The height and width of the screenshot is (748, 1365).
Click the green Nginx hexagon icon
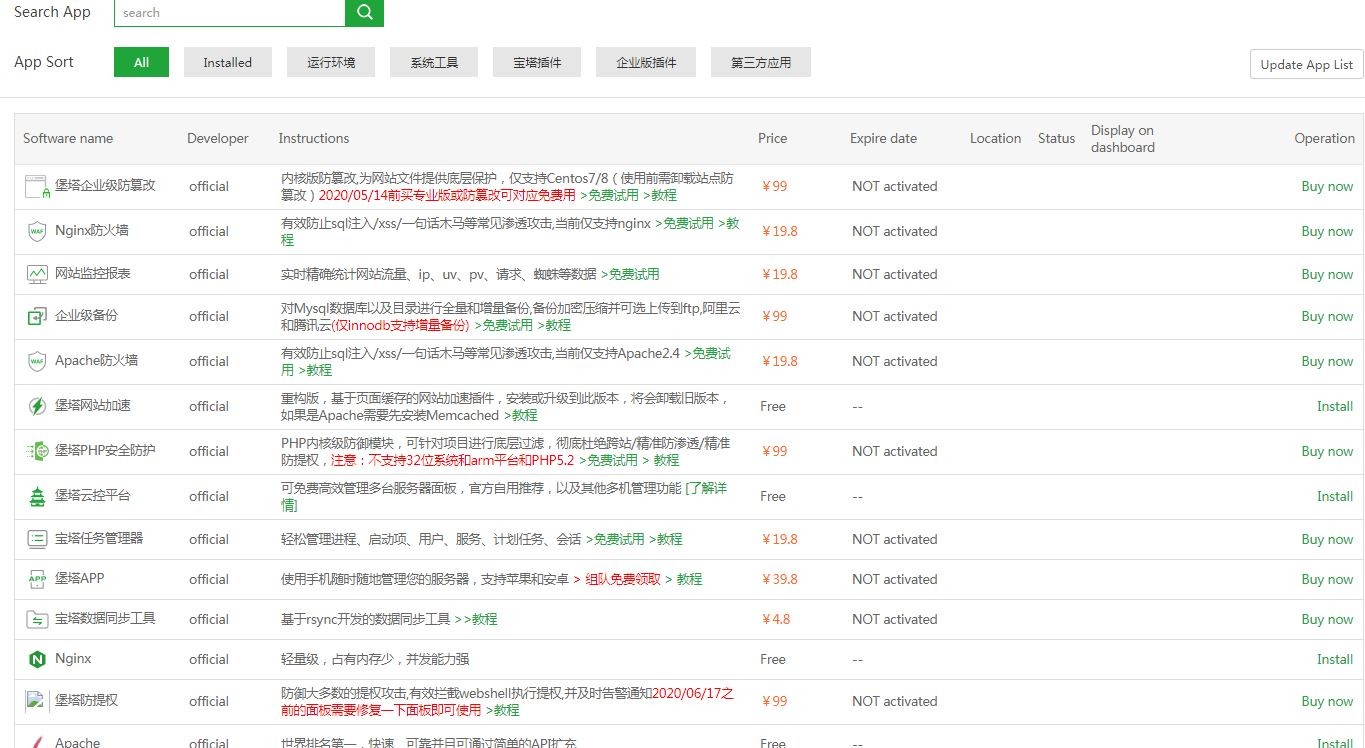click(37, 659)
